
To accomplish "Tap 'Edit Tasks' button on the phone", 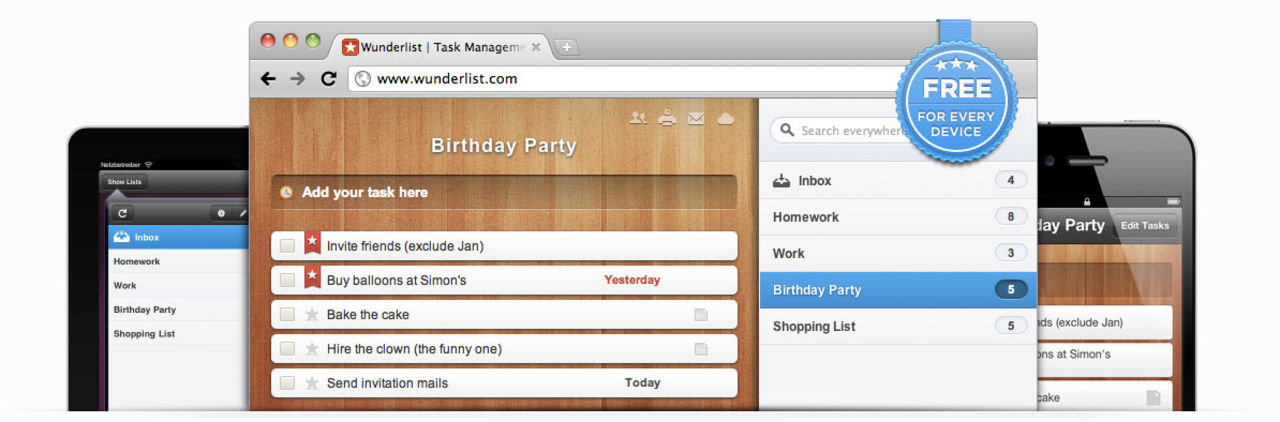I will coord(1144,226).
